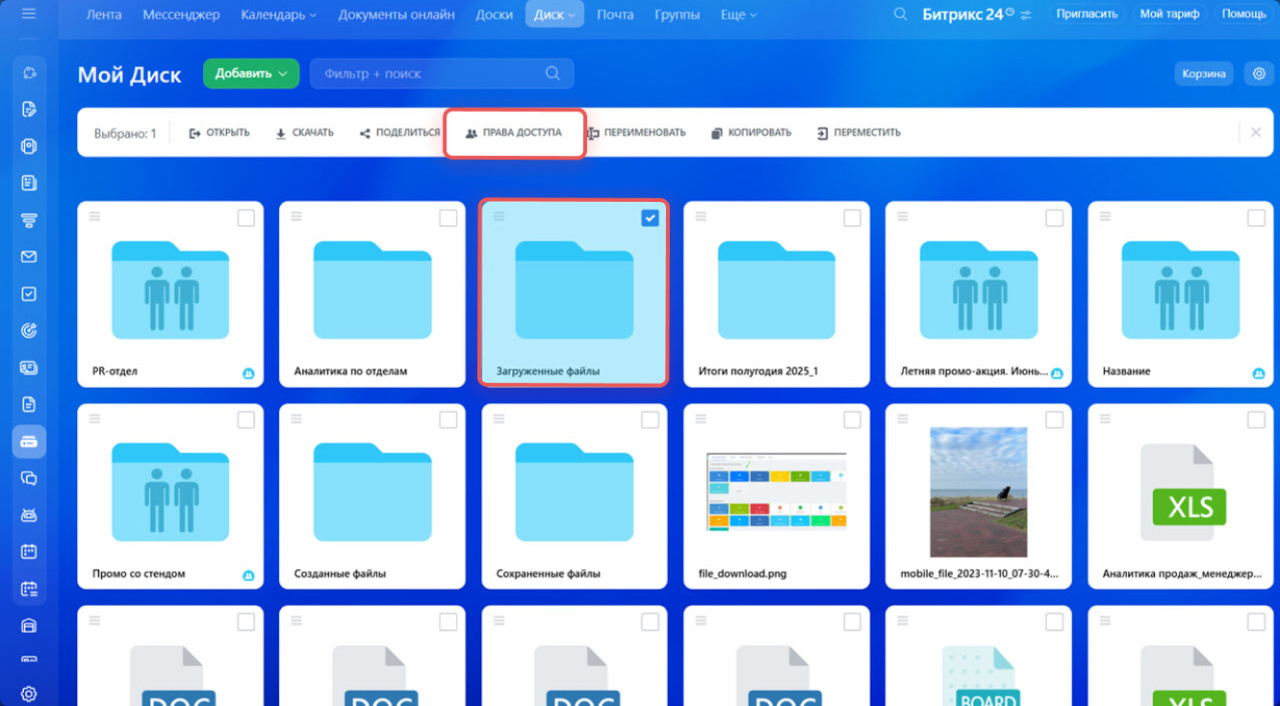
Task: Open disk settings gear next to Корзина
Action: point(1258,74)
